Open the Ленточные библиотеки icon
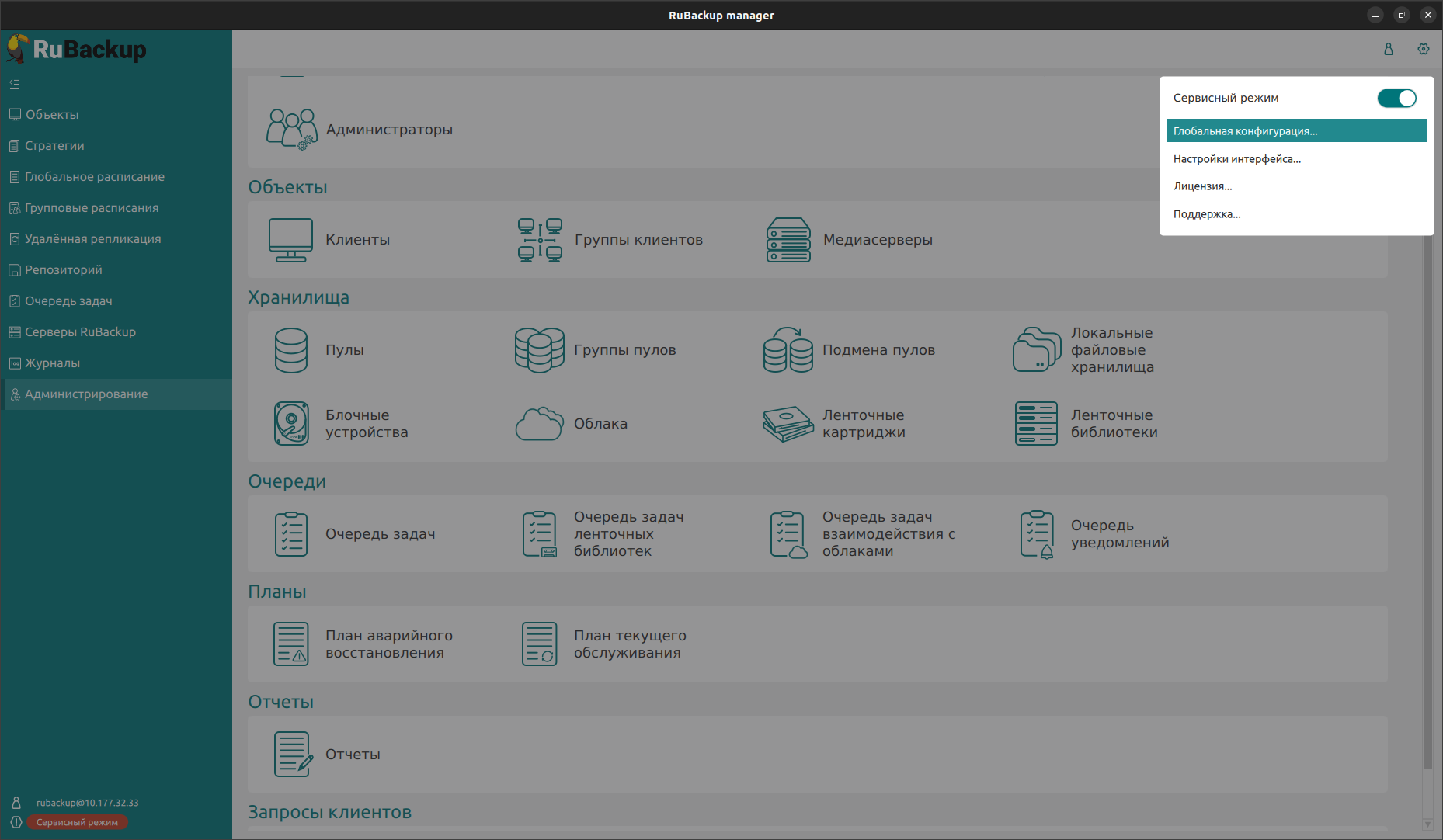 [1036, 424]
